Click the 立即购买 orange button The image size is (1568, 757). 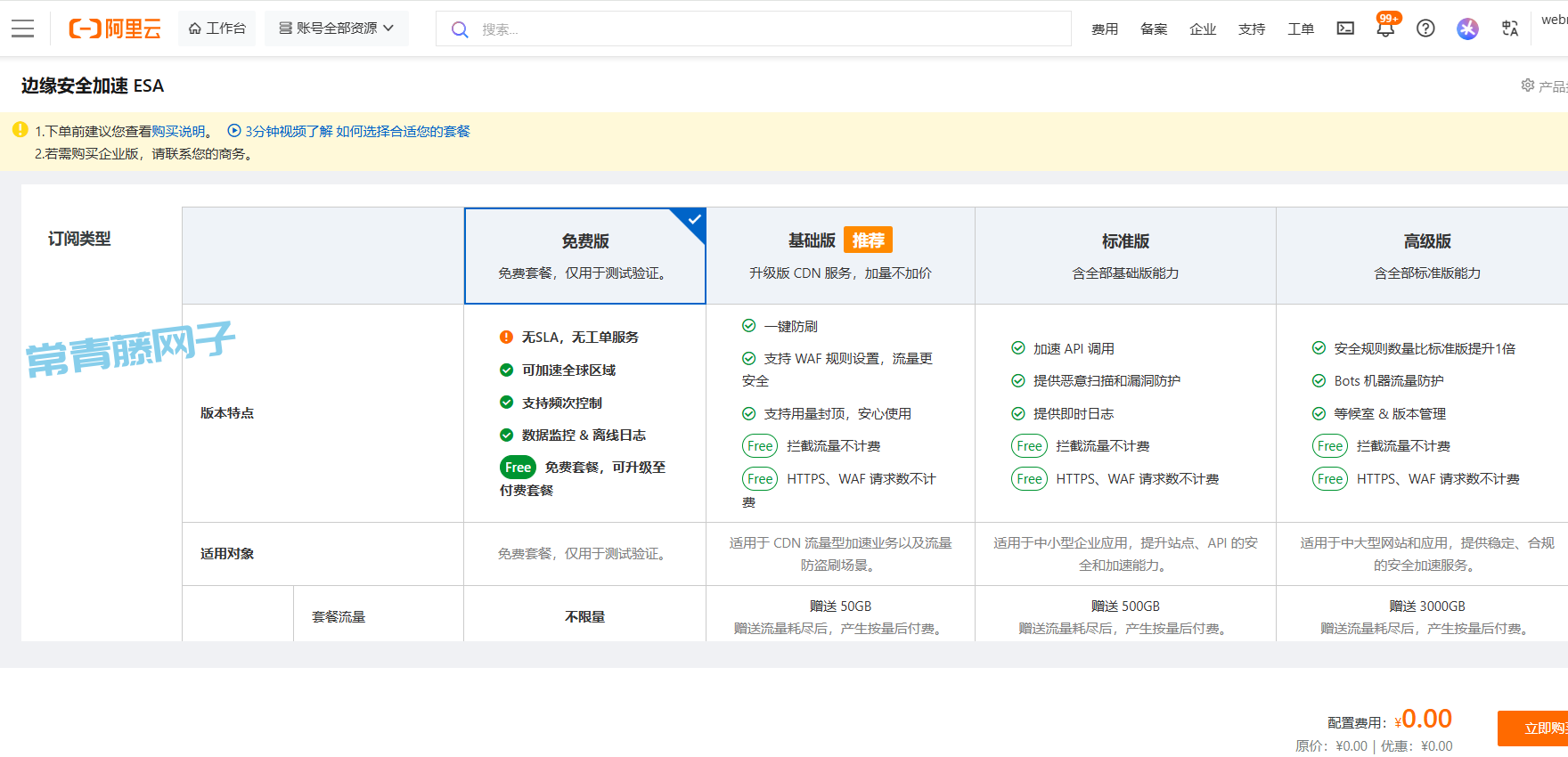click(x=1533, y=728)
